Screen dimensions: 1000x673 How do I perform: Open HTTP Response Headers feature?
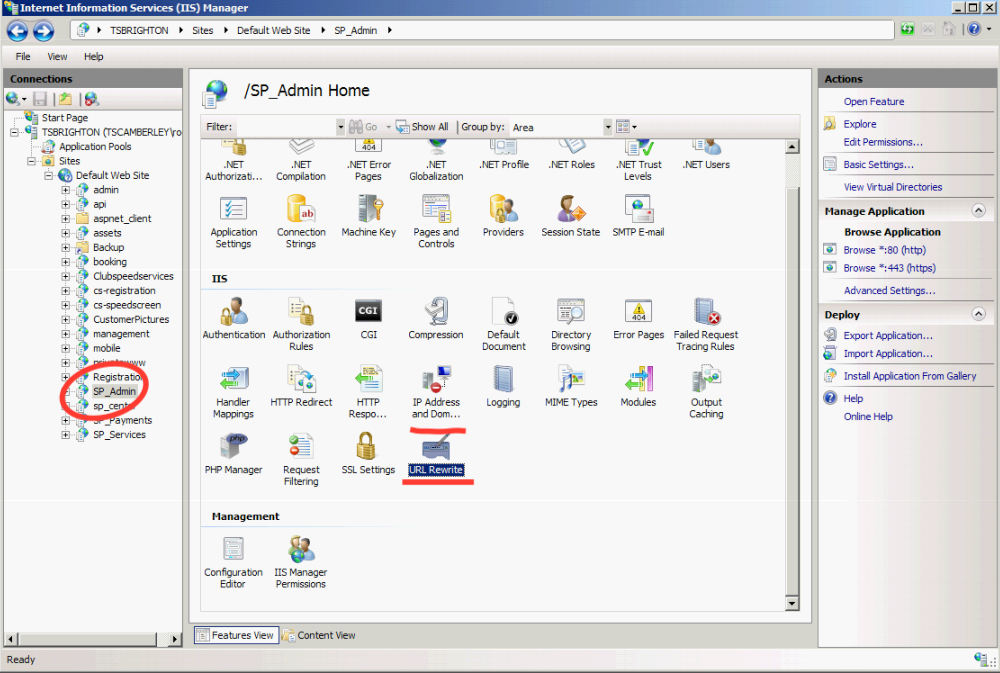[x=368, y=392]
